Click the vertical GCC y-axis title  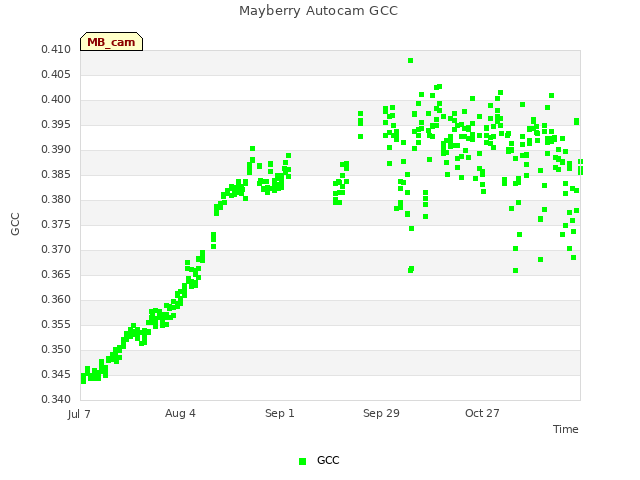coord(15,224)
